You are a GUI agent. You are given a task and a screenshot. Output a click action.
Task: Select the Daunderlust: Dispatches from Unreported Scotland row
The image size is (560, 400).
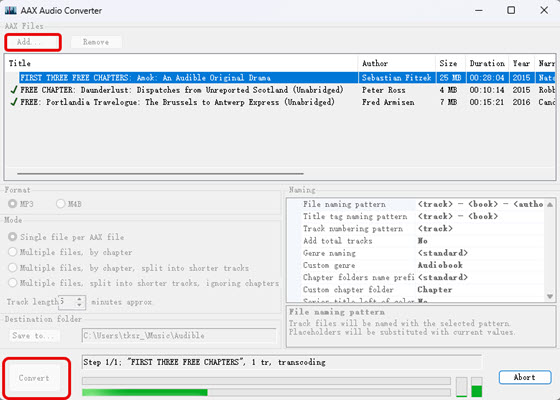coord(281,90)
